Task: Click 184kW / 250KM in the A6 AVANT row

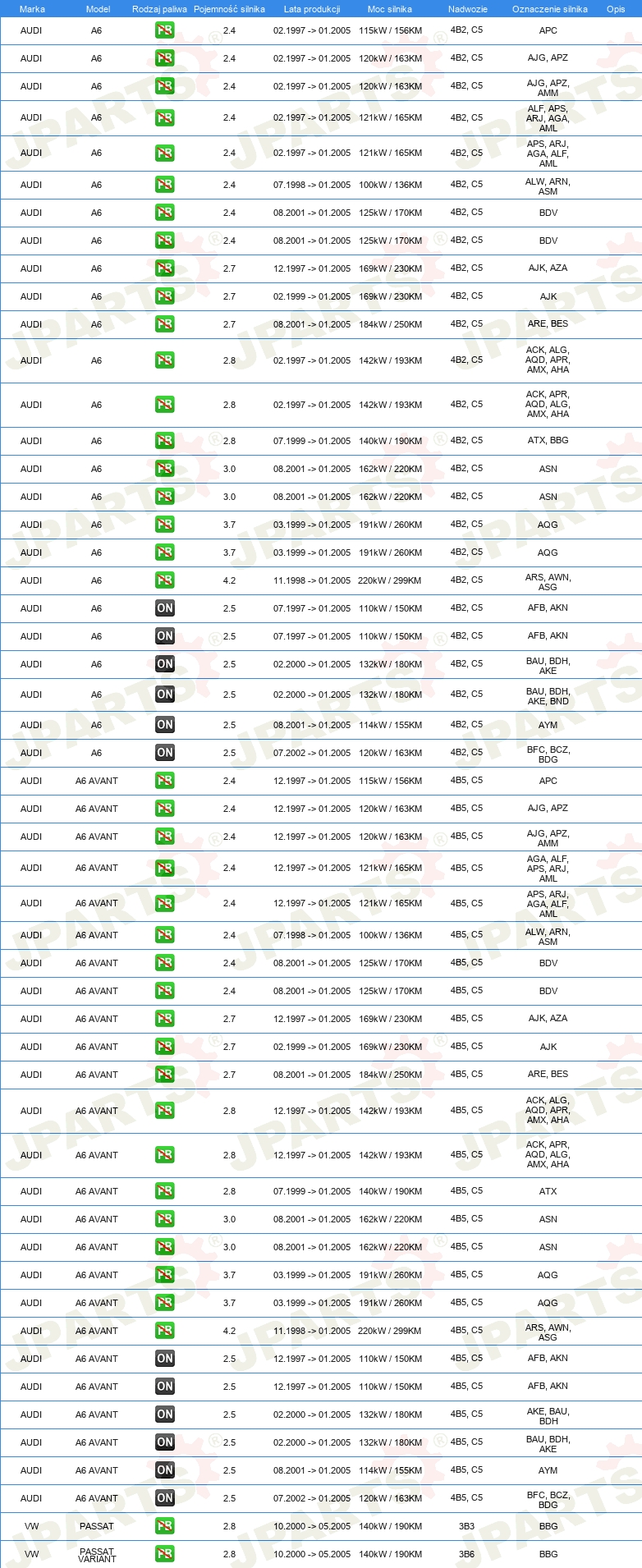Action: (x=390, y=1075)
